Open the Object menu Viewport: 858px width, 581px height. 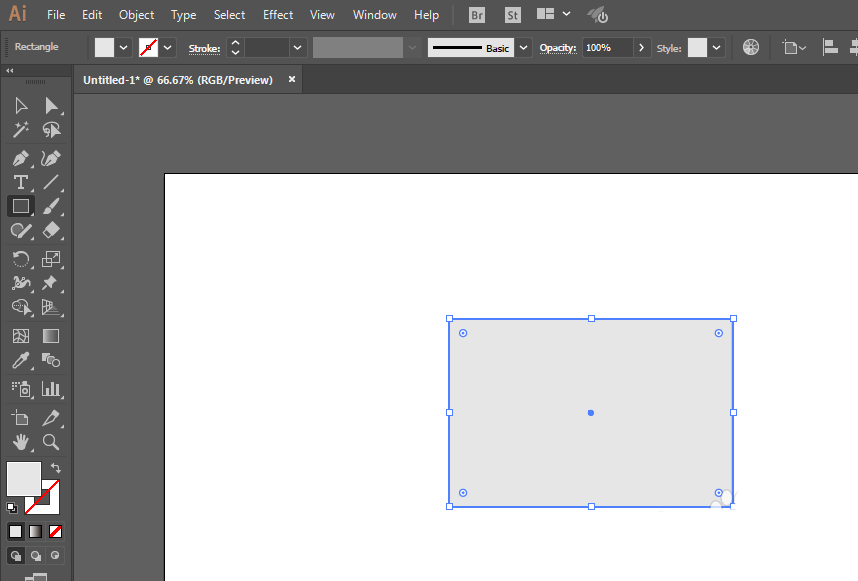[137, 15]
